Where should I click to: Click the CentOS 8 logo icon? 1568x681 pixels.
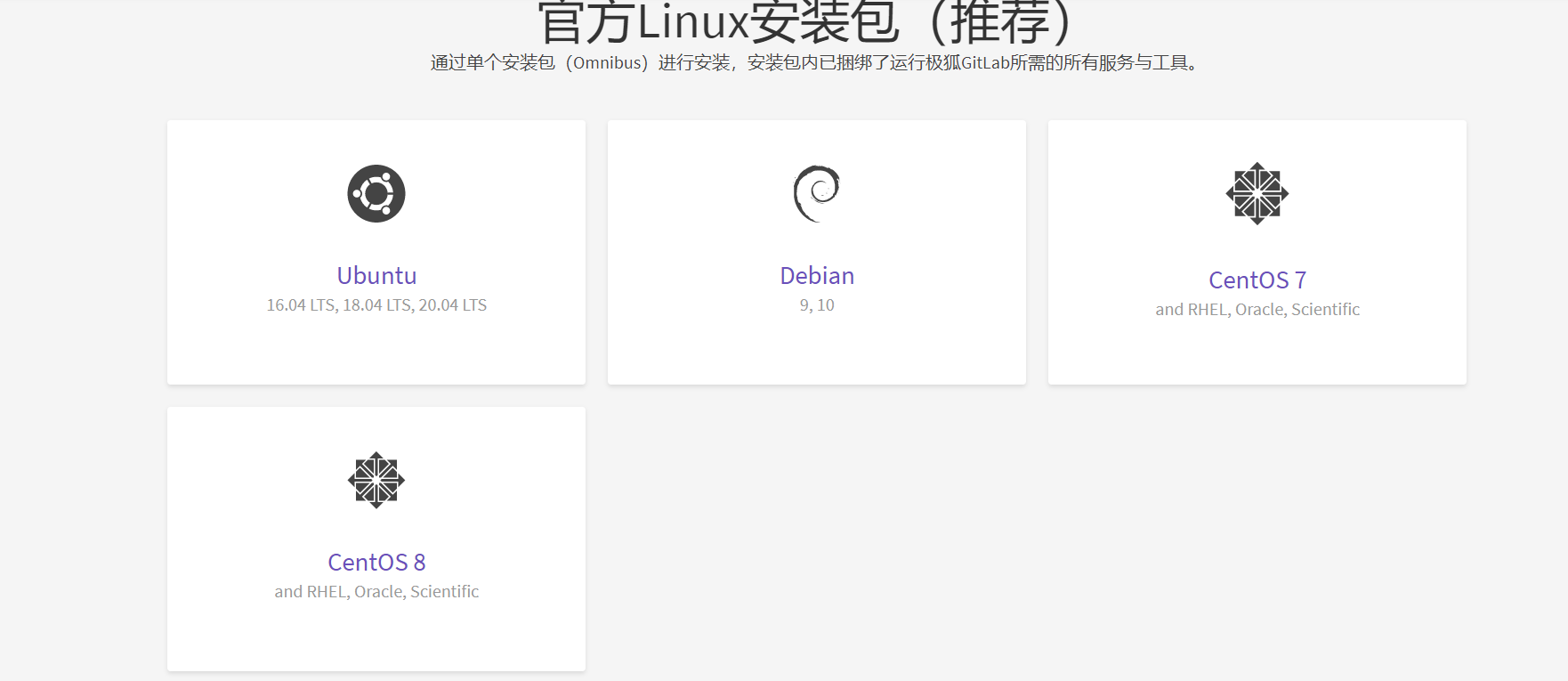(376, 480)
